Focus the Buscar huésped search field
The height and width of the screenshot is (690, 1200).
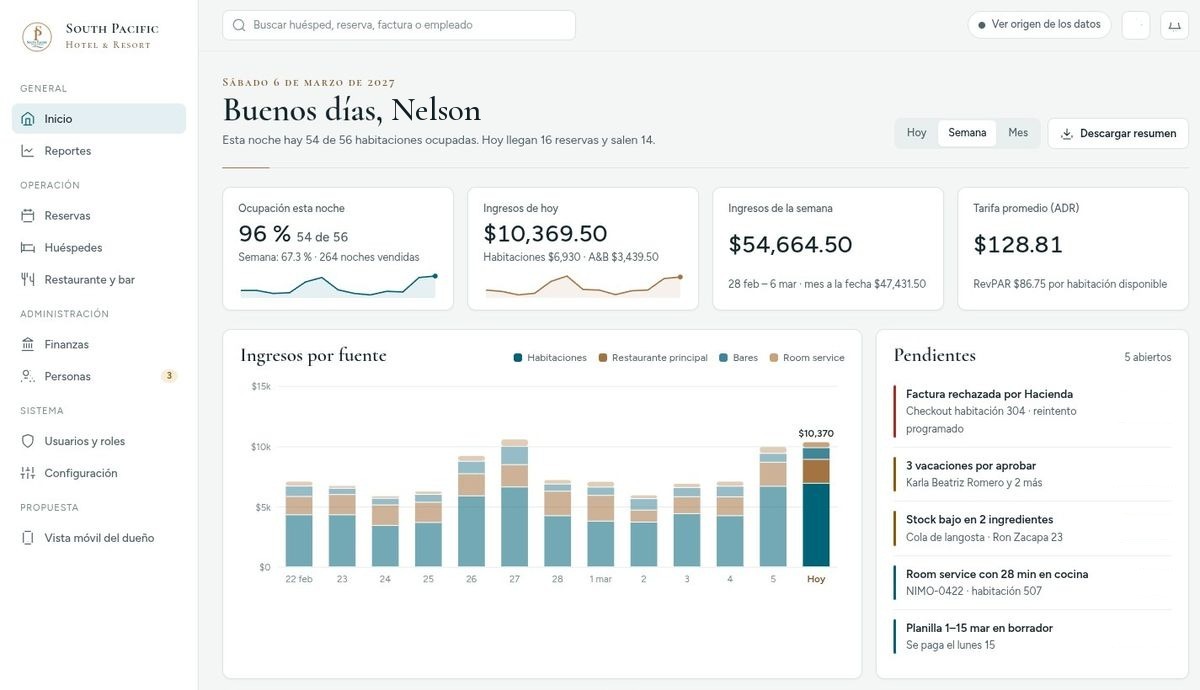click(x=399, y=25)
